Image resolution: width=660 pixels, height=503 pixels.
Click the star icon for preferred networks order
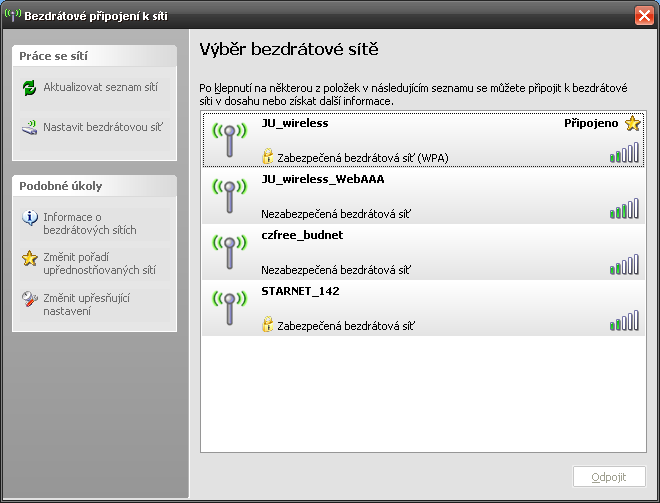(x=30, y=258)
